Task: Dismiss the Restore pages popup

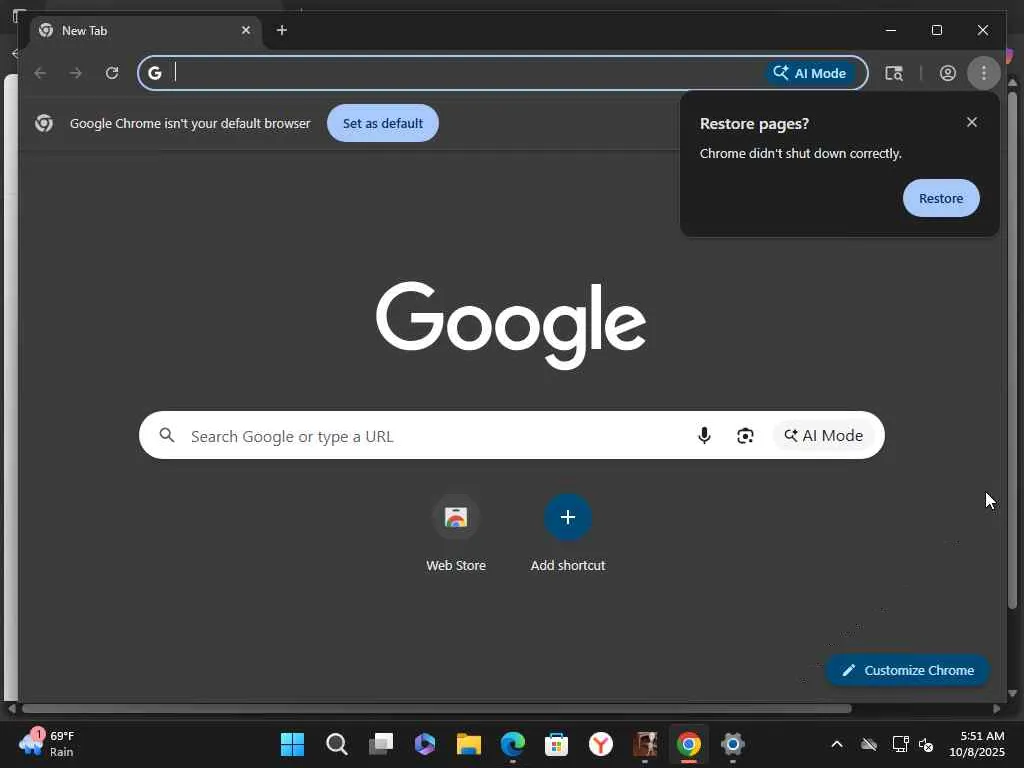Action: tap(972, 122)
